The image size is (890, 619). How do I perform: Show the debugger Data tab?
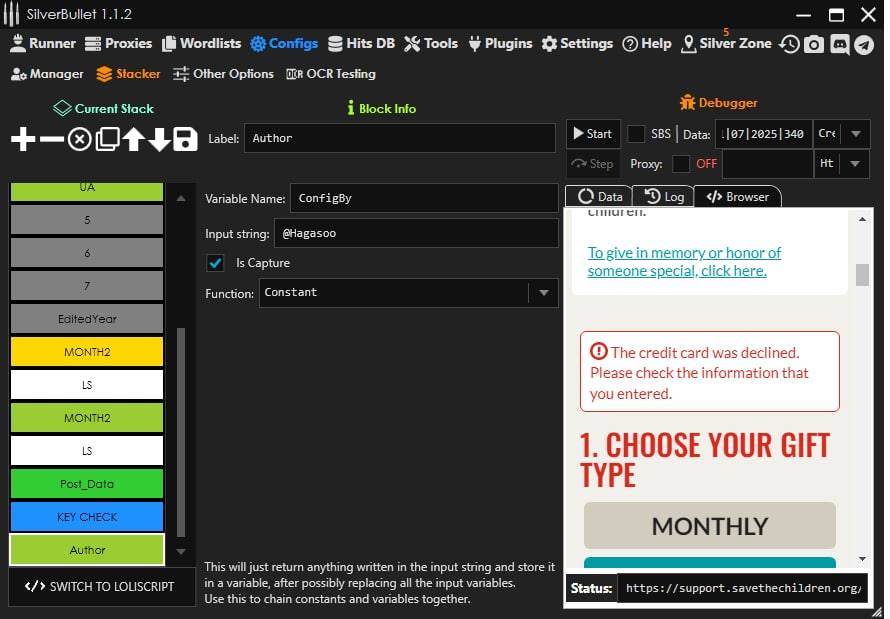[x=599, y=197]
